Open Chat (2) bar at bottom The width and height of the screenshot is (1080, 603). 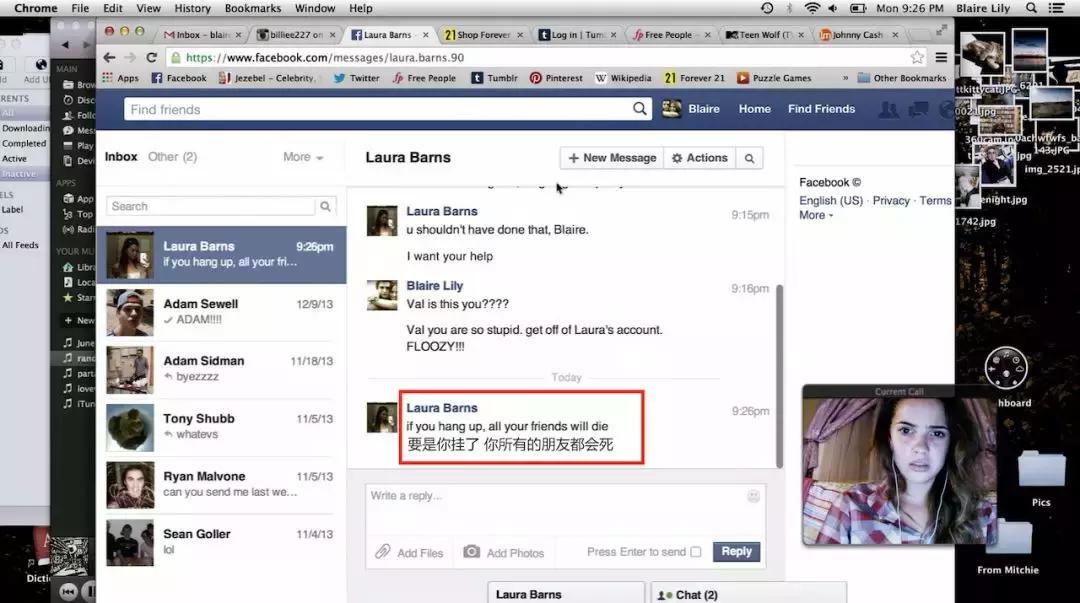click(x=749, y=593)
